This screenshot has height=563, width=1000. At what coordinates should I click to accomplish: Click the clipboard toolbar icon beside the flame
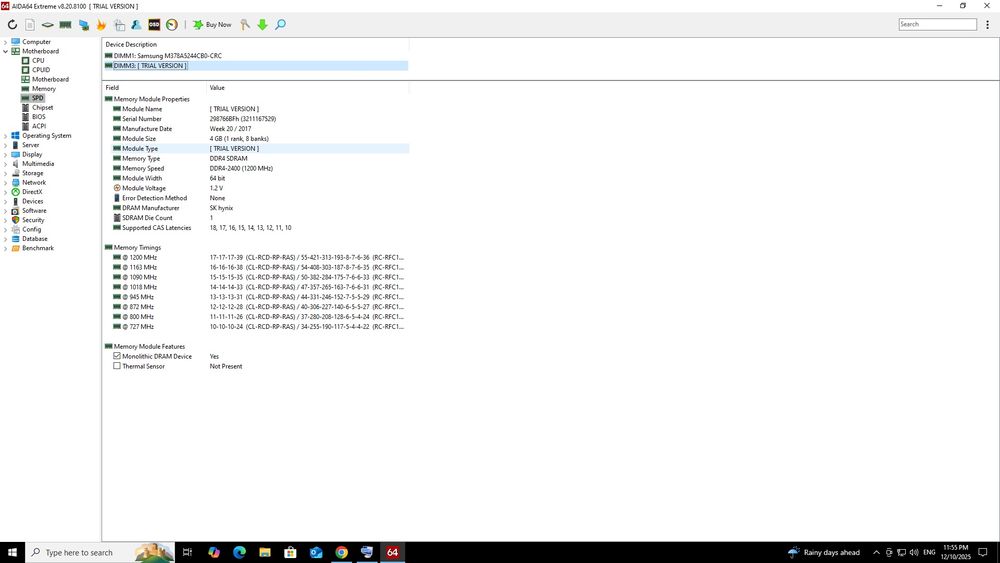pyautogui.click(x=119, y=25)
